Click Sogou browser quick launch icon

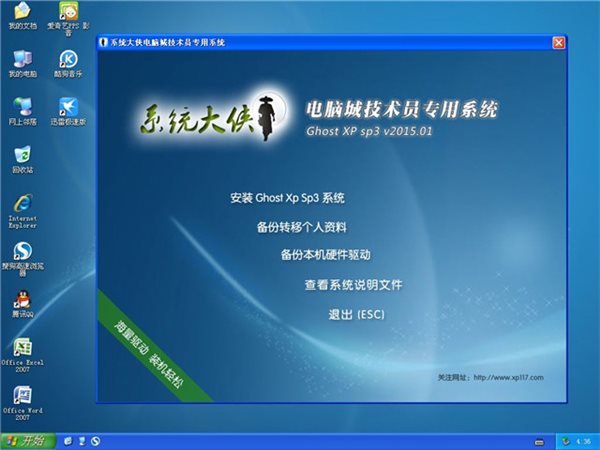pos(95,441)
